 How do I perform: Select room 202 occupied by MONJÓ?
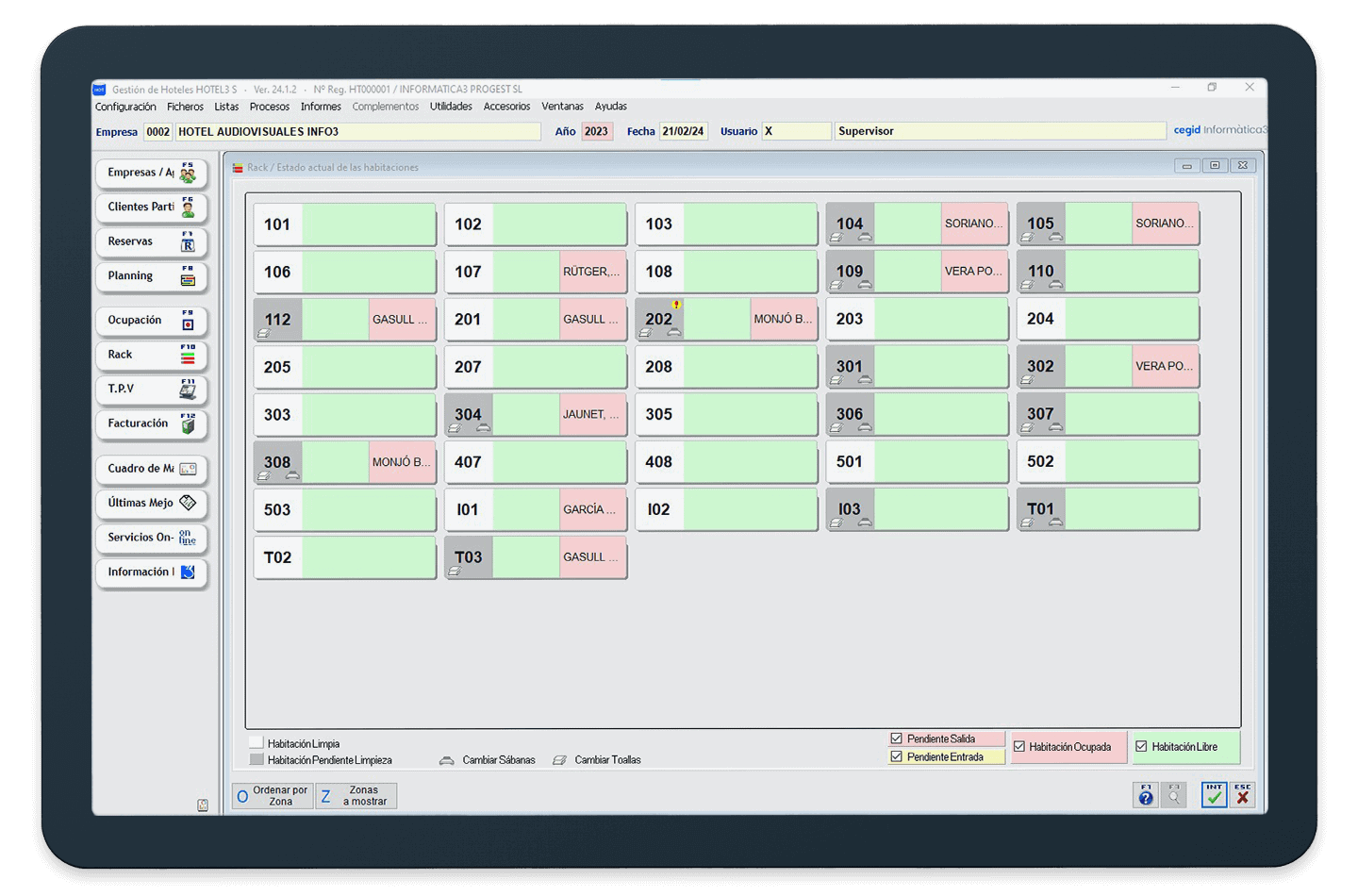pyautogui.click(x=724, y=320)
